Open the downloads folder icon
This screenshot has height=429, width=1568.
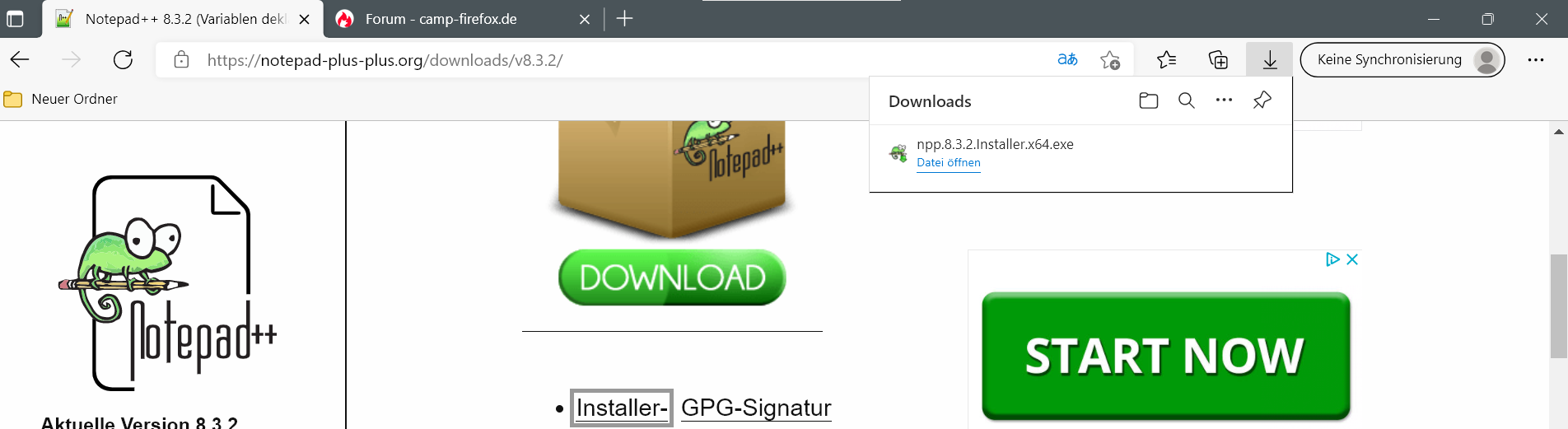point(1148,100)
